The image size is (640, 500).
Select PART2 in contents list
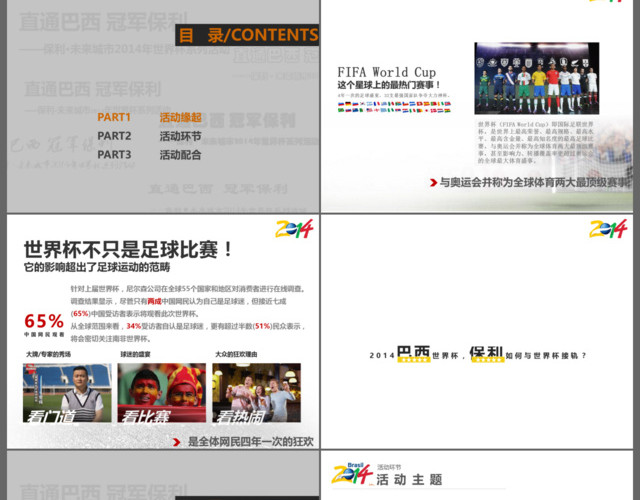(x=114, y=136)
